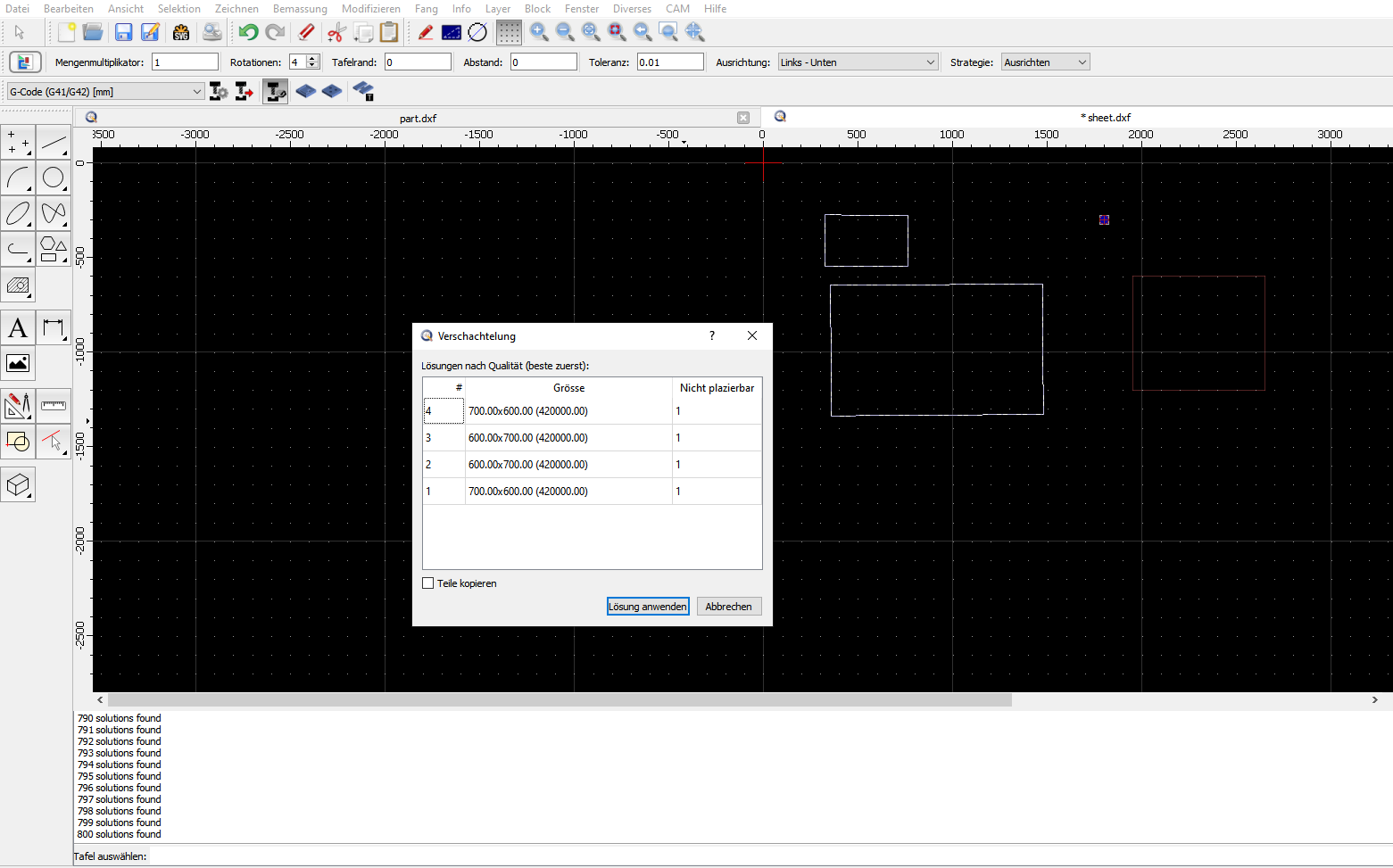
Task: Select the circle drawing tool
Action: [x=54, y=178]
